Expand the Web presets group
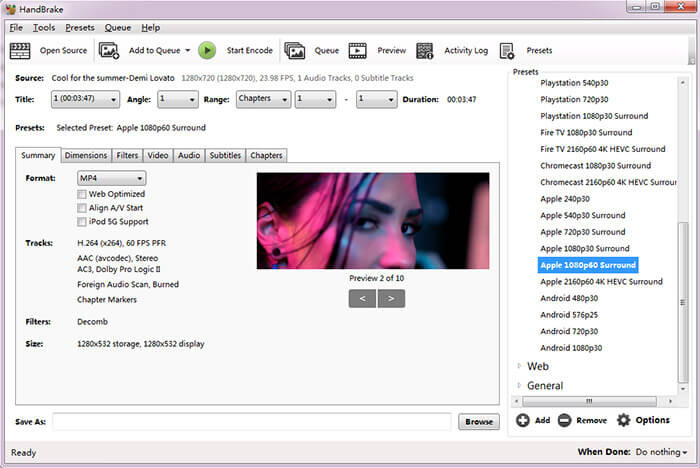Image resolution: width=700 pixels, height=468 pixels. point(519,366)
